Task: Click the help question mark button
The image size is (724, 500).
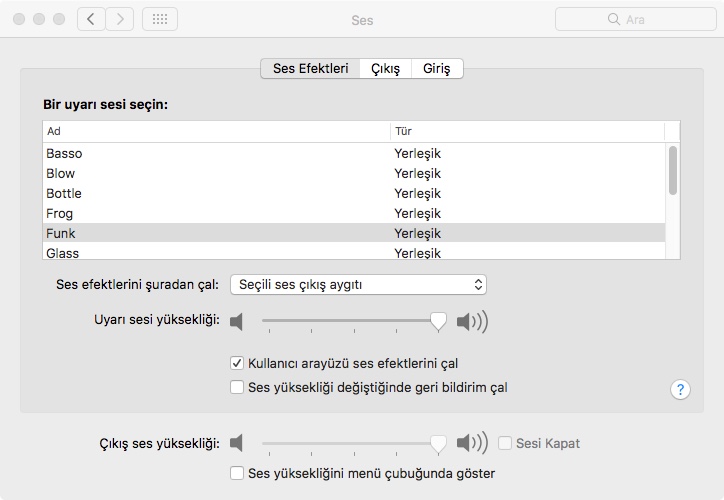Action: pyautogui.click(x=681, y=389)
